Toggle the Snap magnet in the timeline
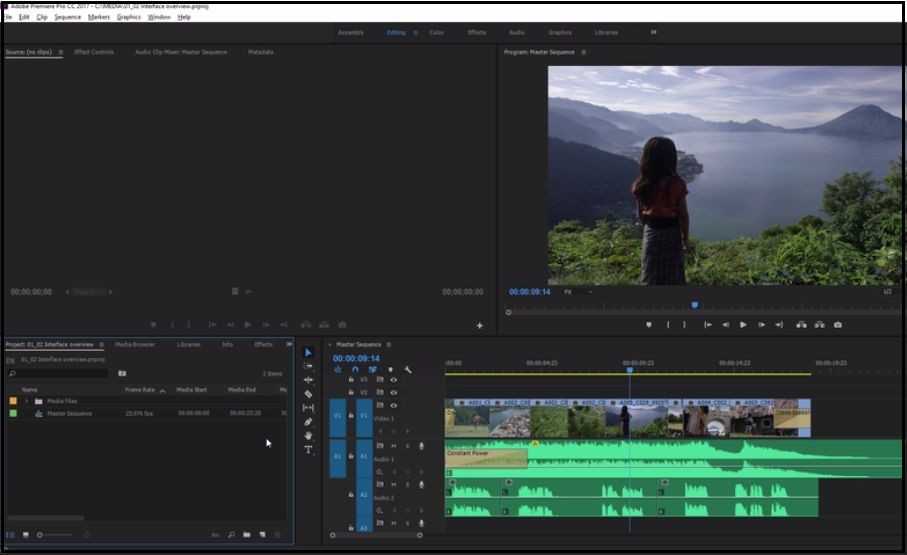The height and width of the screenshot is (555, 907). pyautogui.click(x=355, y=370)
